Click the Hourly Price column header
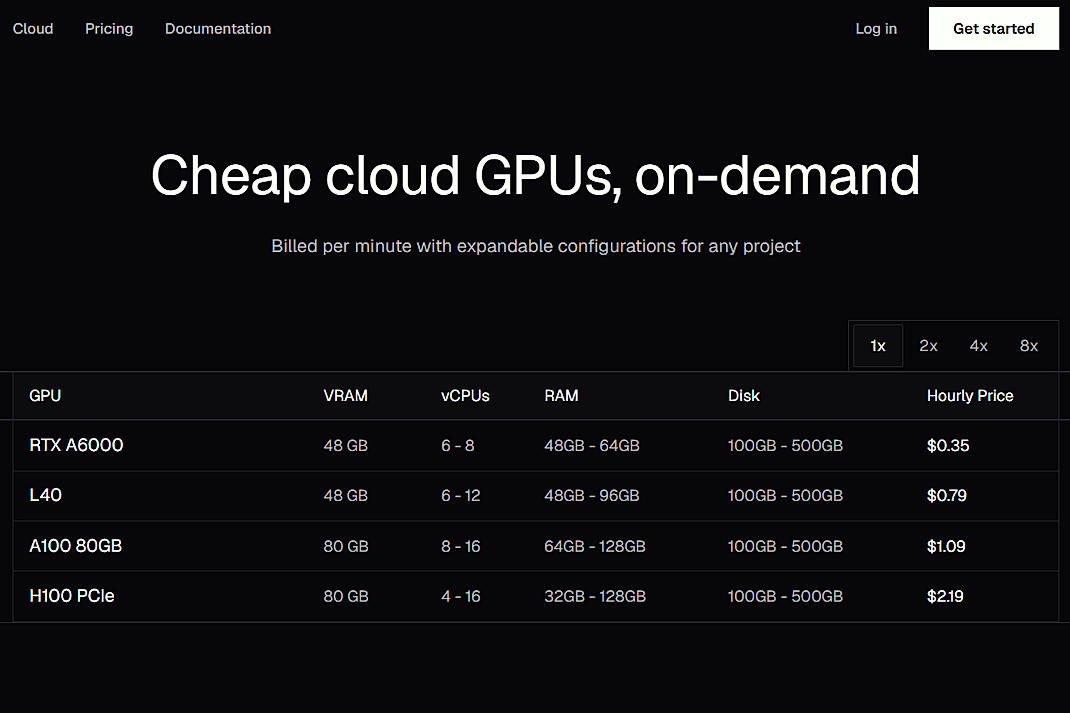Image resolution: width=1070 pixels, height=713 pixels. point(970,396)
